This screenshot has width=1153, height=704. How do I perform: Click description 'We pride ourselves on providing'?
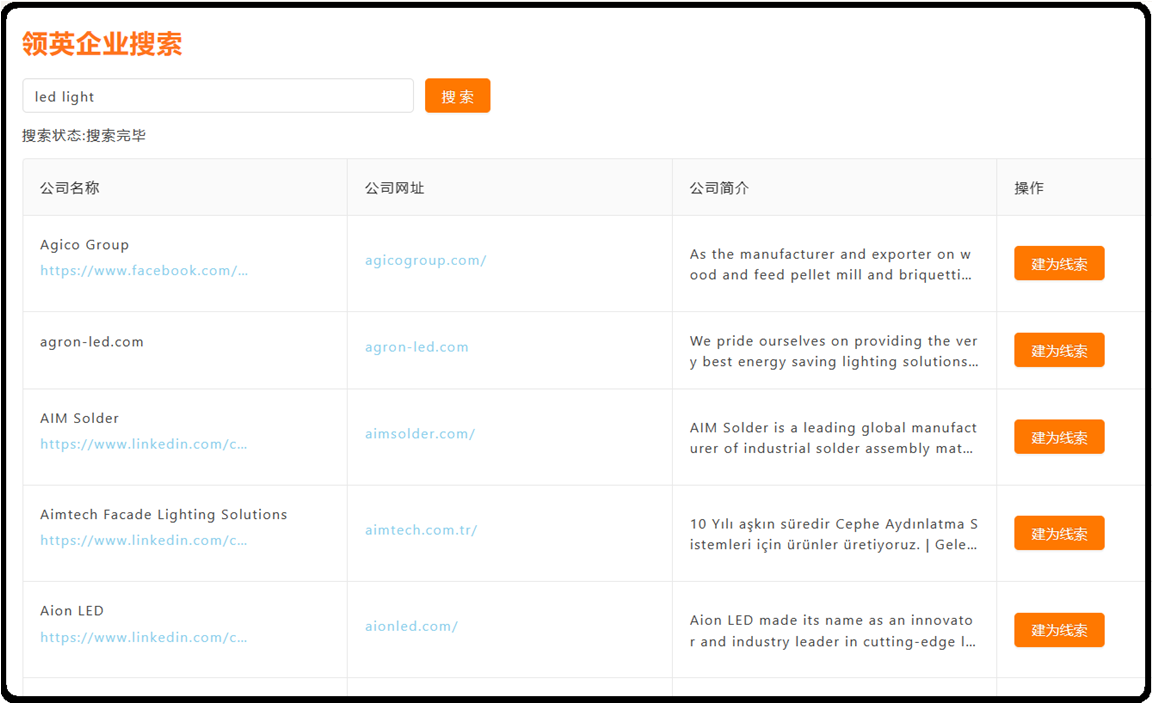click(834, 351)
